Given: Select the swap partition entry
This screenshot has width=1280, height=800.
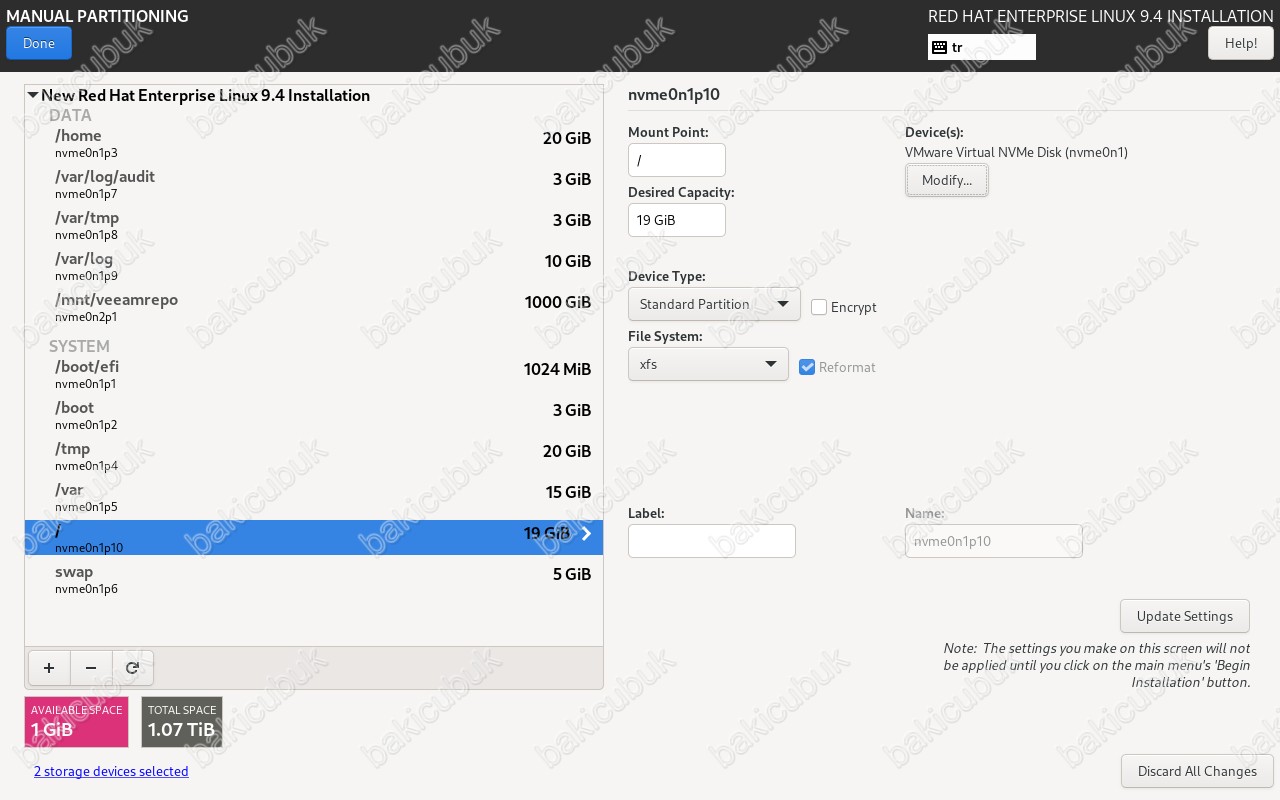Looking at the screenshot, I should [x=313, y=579].
